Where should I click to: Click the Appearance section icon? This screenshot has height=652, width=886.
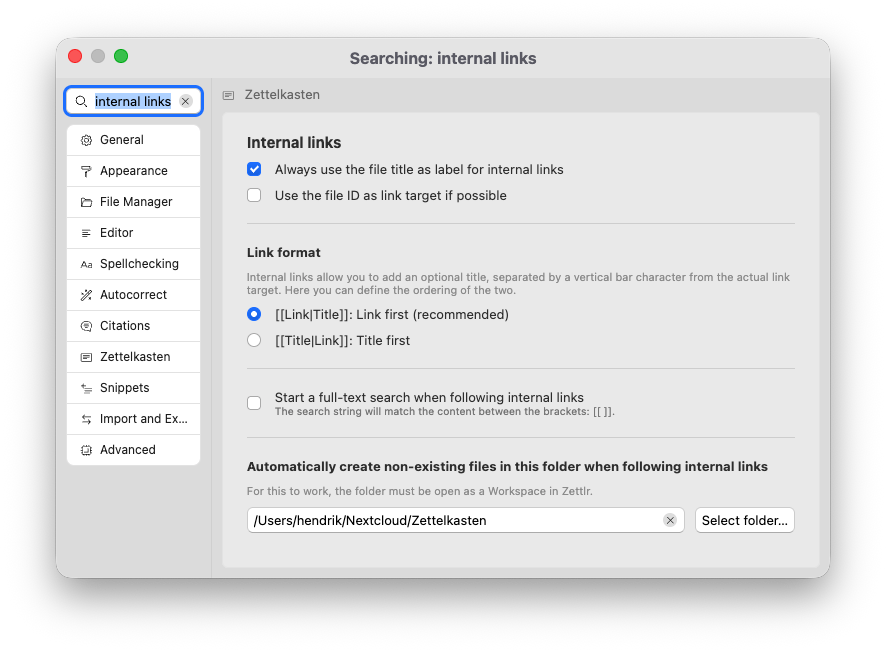(x=86, y=171)
